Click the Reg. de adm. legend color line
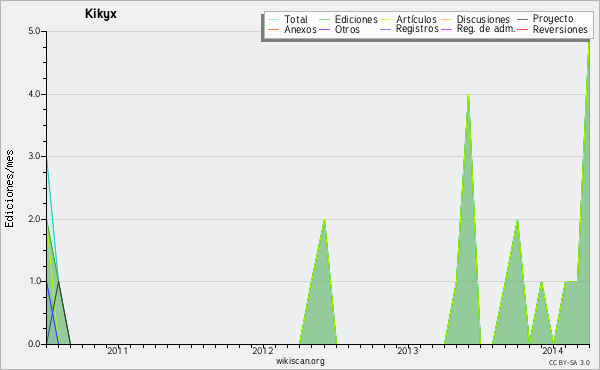Image resolution: width=600 pixels, height=370 pixels. (x=447, y=29)
